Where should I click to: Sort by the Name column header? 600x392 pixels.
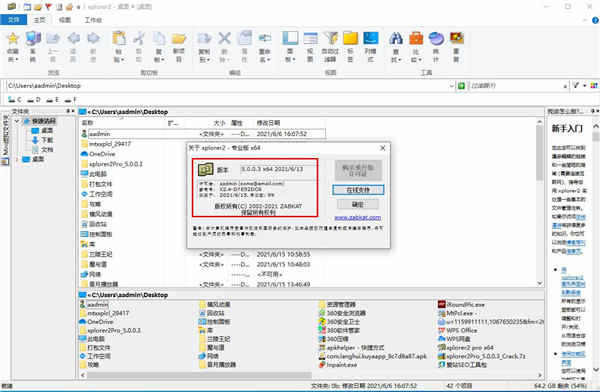click(x=88, y=123)
